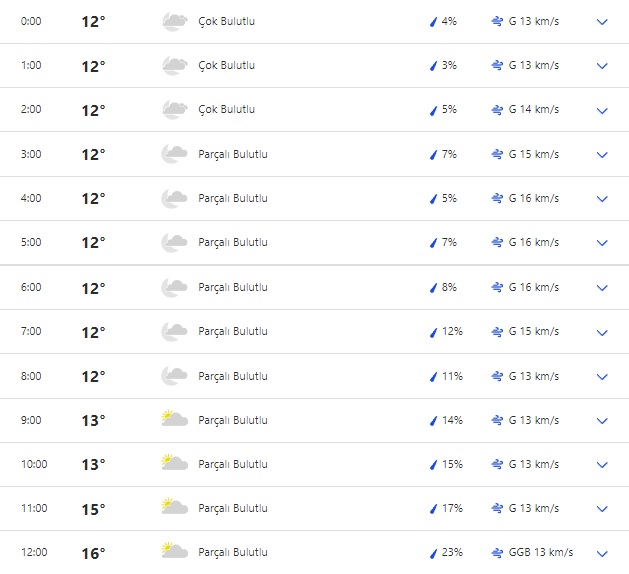Click the cloudy weather icon at 0:00

(x=174, y=21)
